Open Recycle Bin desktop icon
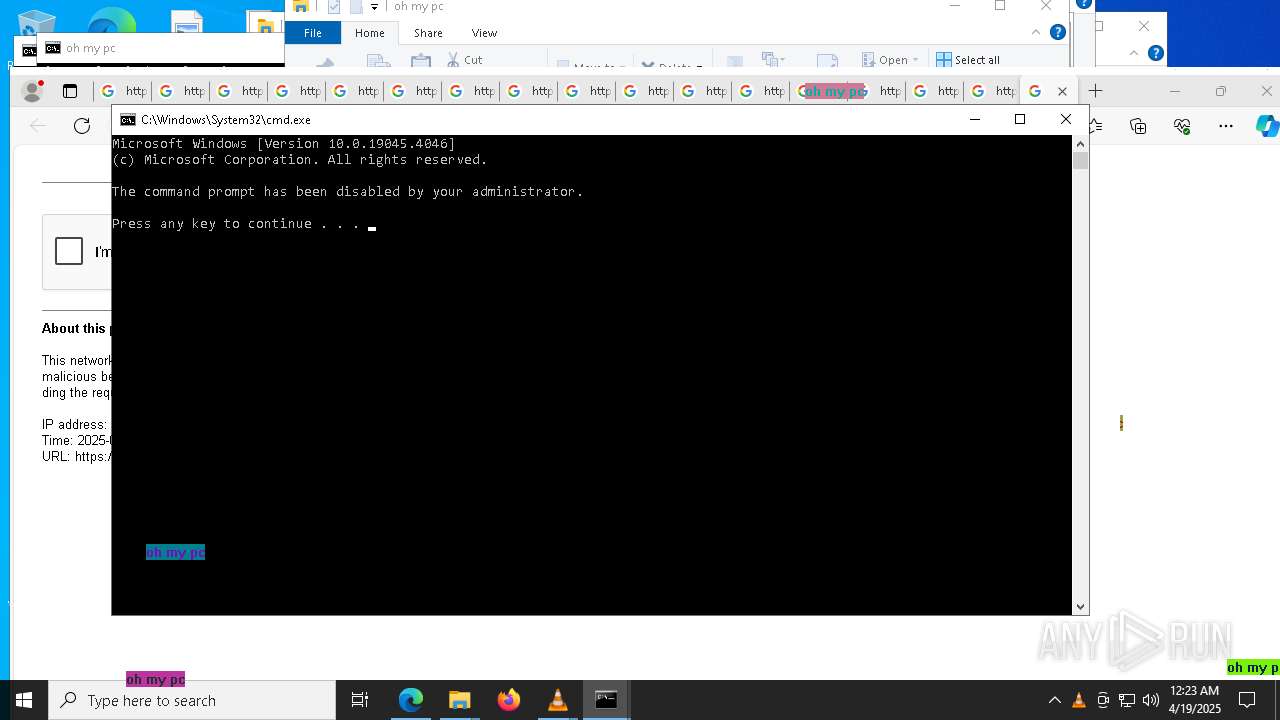This screenshot has width=1280, height=720. [37, 22]
